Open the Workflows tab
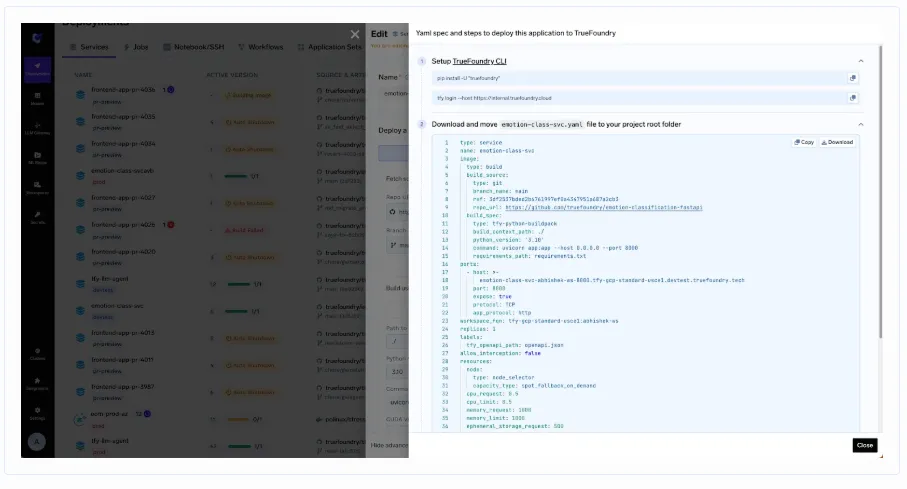 click(260, 47)
